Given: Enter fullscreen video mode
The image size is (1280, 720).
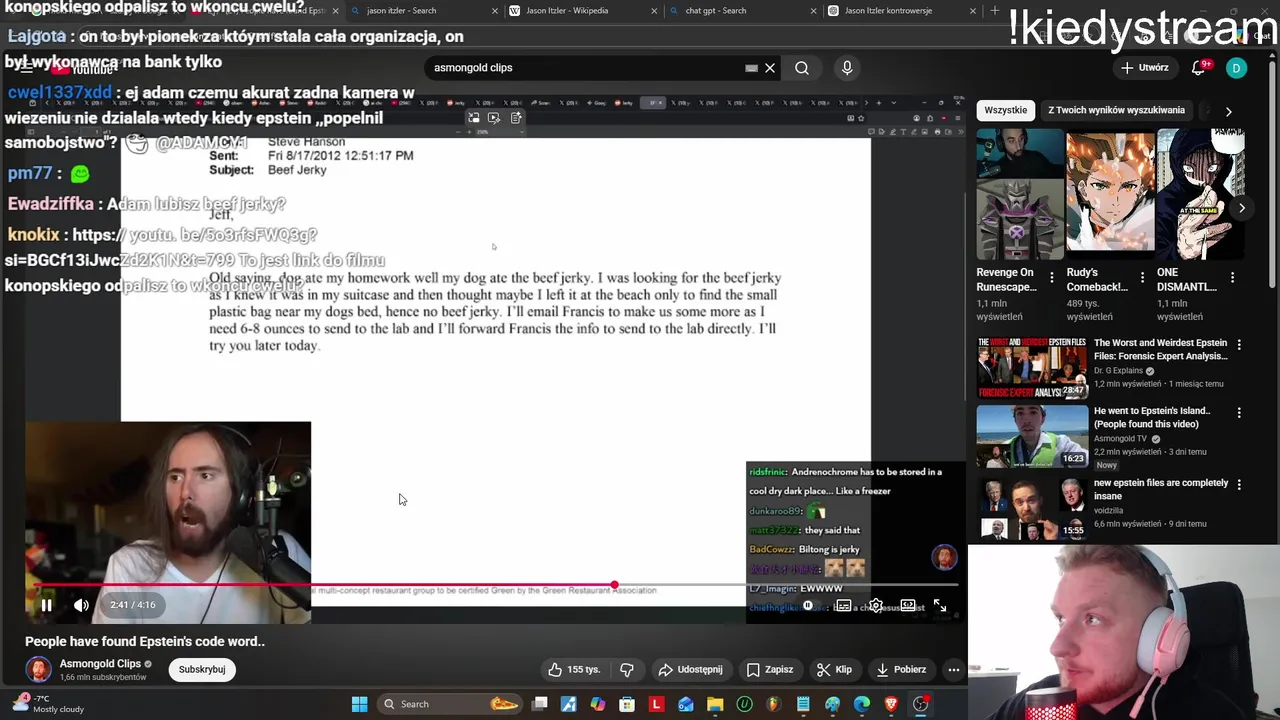Looking at the screenshot, I should coord(940,606).
